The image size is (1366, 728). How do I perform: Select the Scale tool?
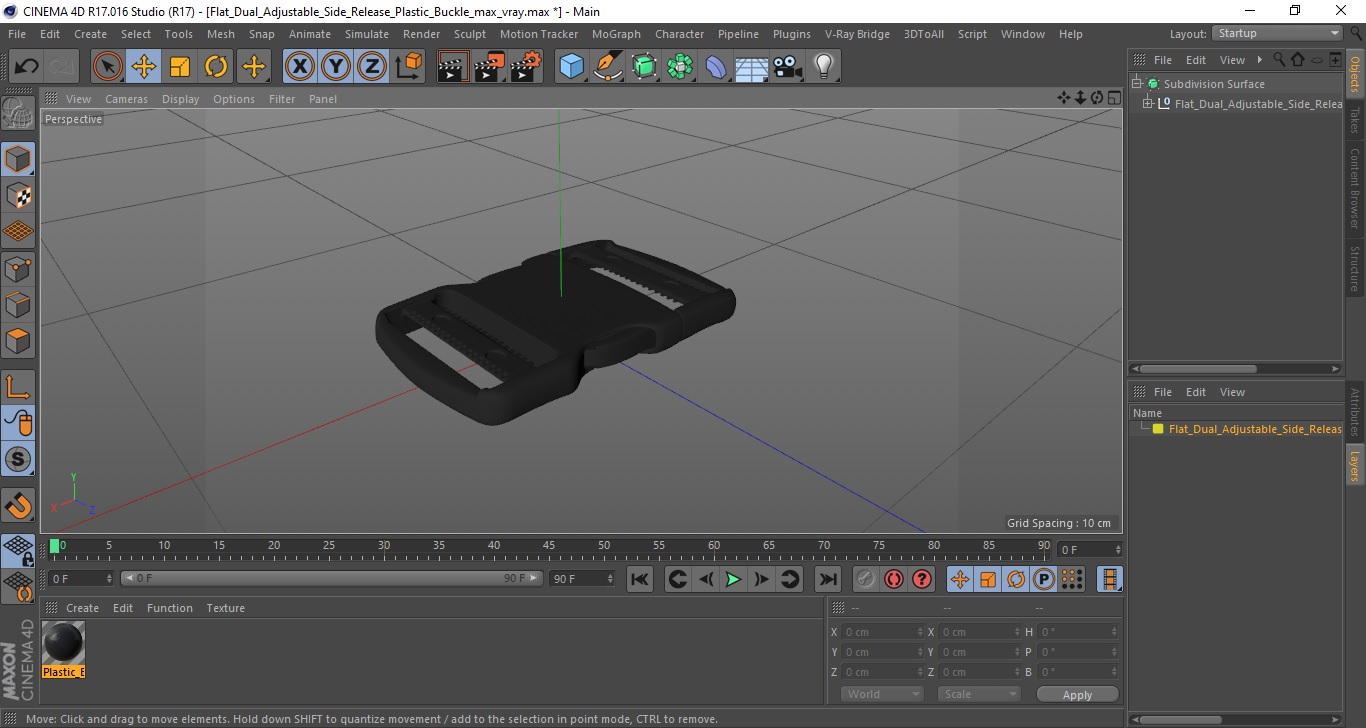pos(180,67)
